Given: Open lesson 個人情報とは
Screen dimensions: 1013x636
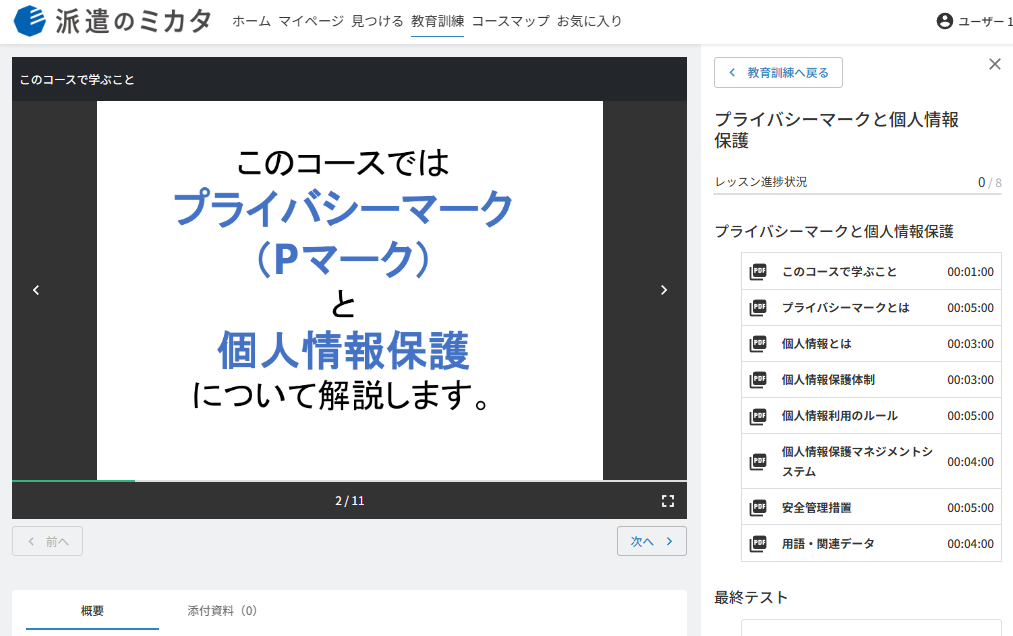Looking at the screenshot, I should (x=871, y=344).
